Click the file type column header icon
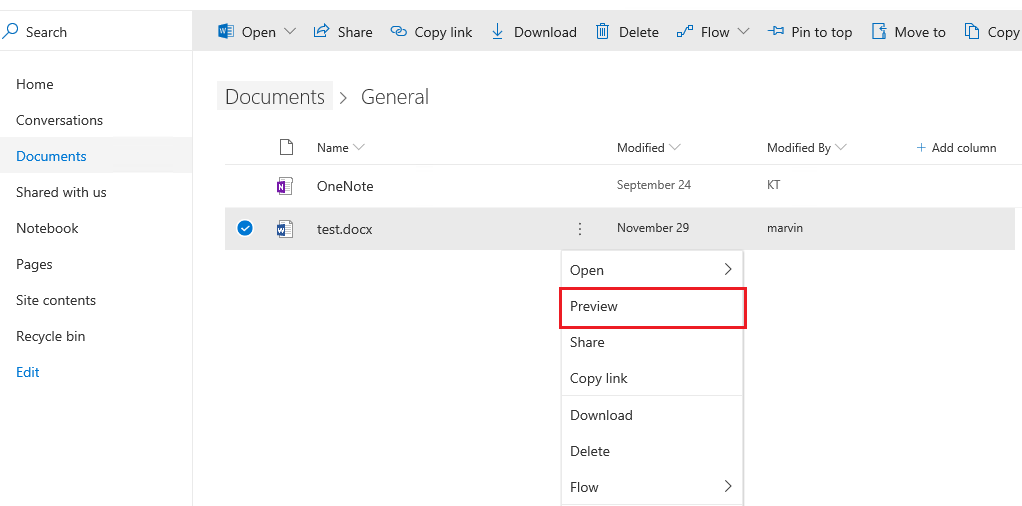 286,147
